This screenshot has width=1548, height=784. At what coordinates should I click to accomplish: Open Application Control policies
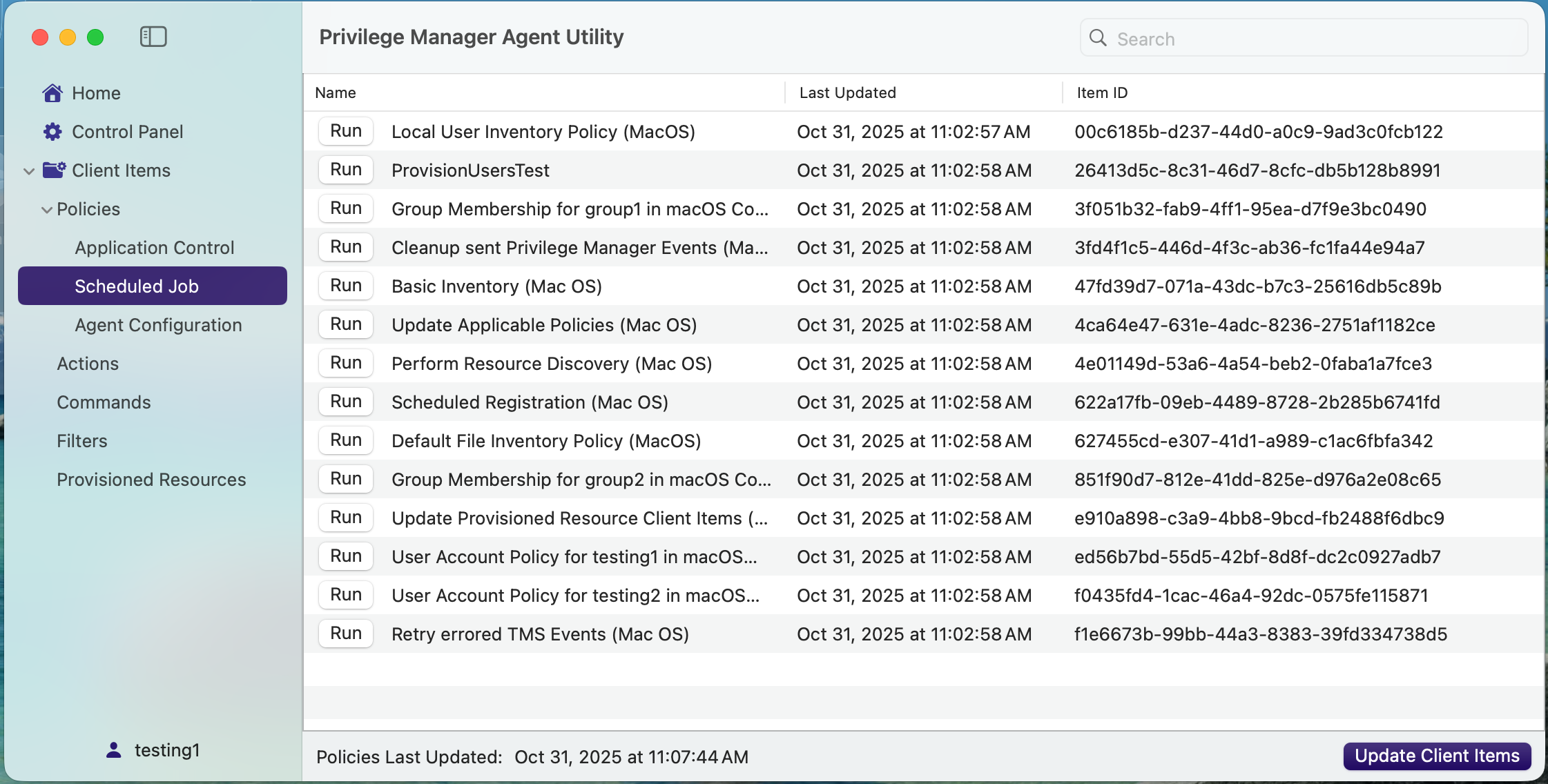(155, 248)
